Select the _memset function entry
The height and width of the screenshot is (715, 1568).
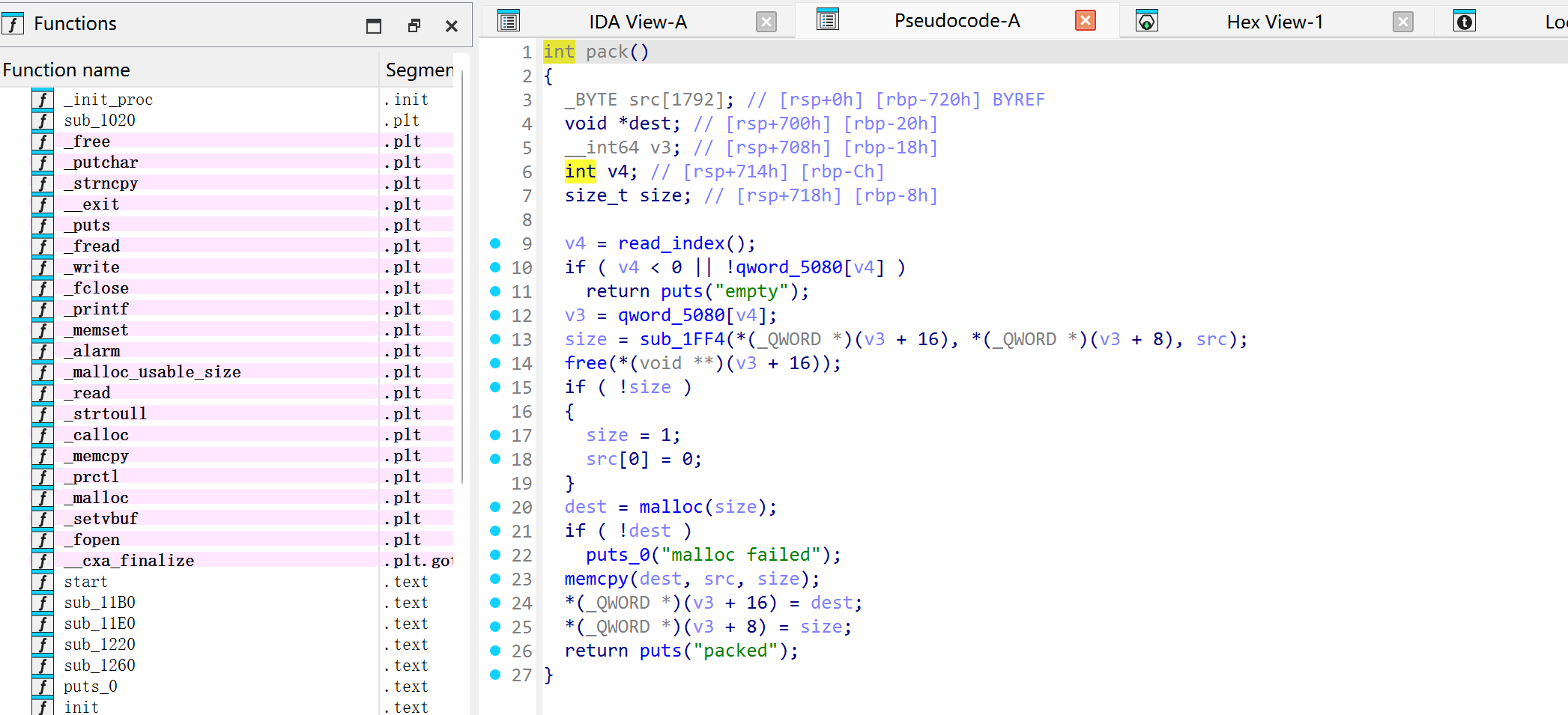tap(227, 329)
